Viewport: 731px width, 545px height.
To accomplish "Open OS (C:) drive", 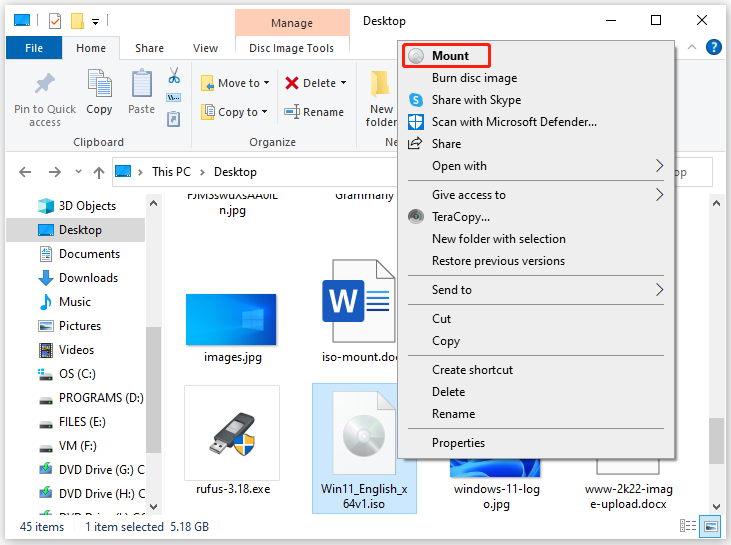I will (77, 374).
